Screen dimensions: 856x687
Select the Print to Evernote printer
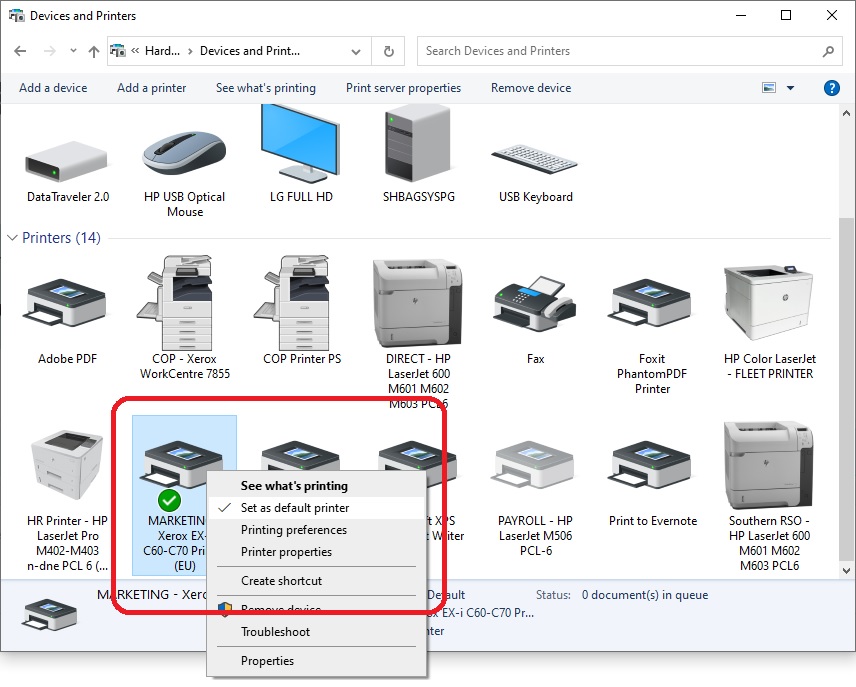[652, 465]
